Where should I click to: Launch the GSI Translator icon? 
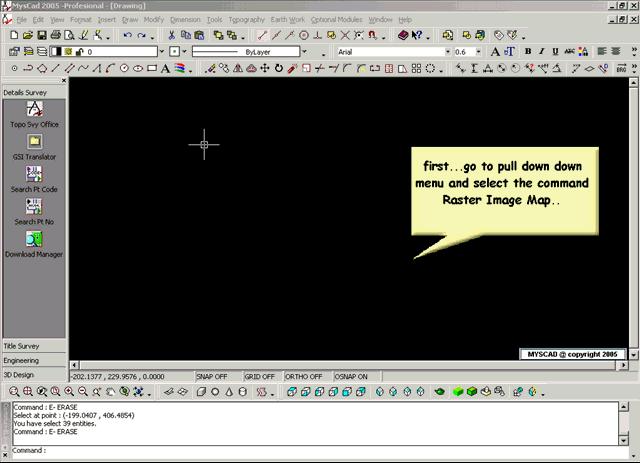(x=34, y=142)
